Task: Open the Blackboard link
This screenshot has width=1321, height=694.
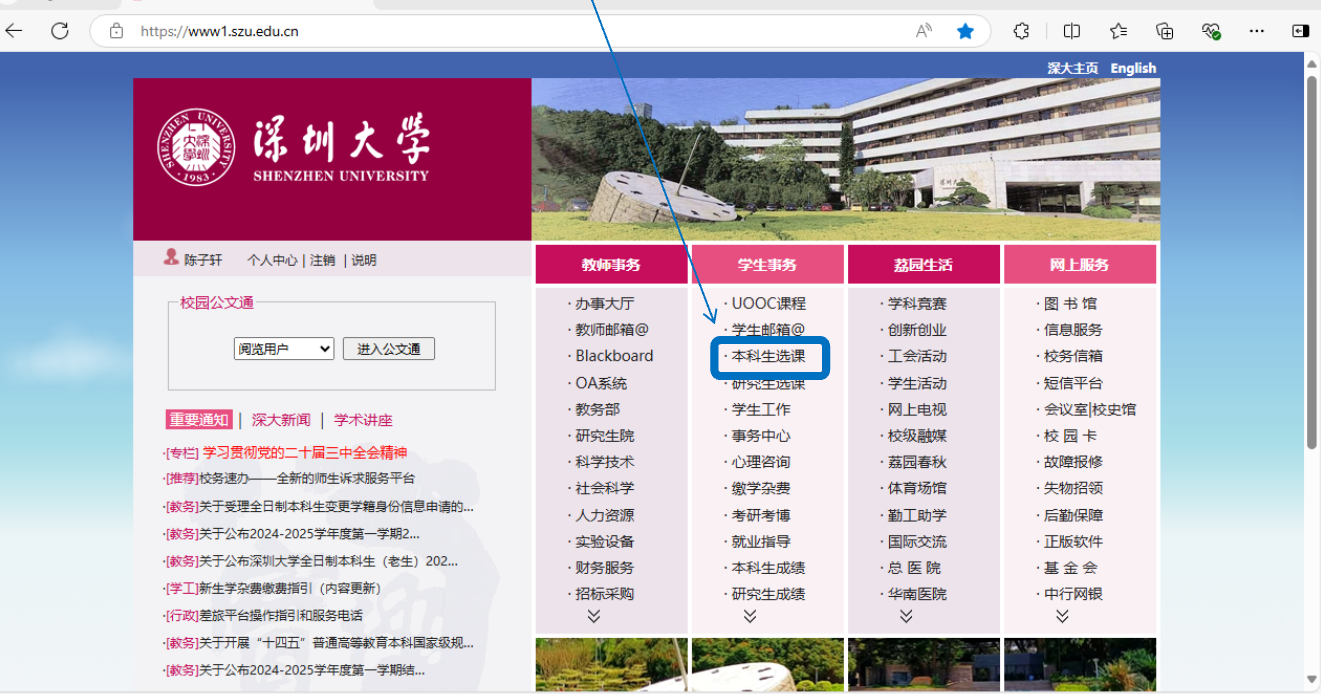Action: [x=614, y=356]
